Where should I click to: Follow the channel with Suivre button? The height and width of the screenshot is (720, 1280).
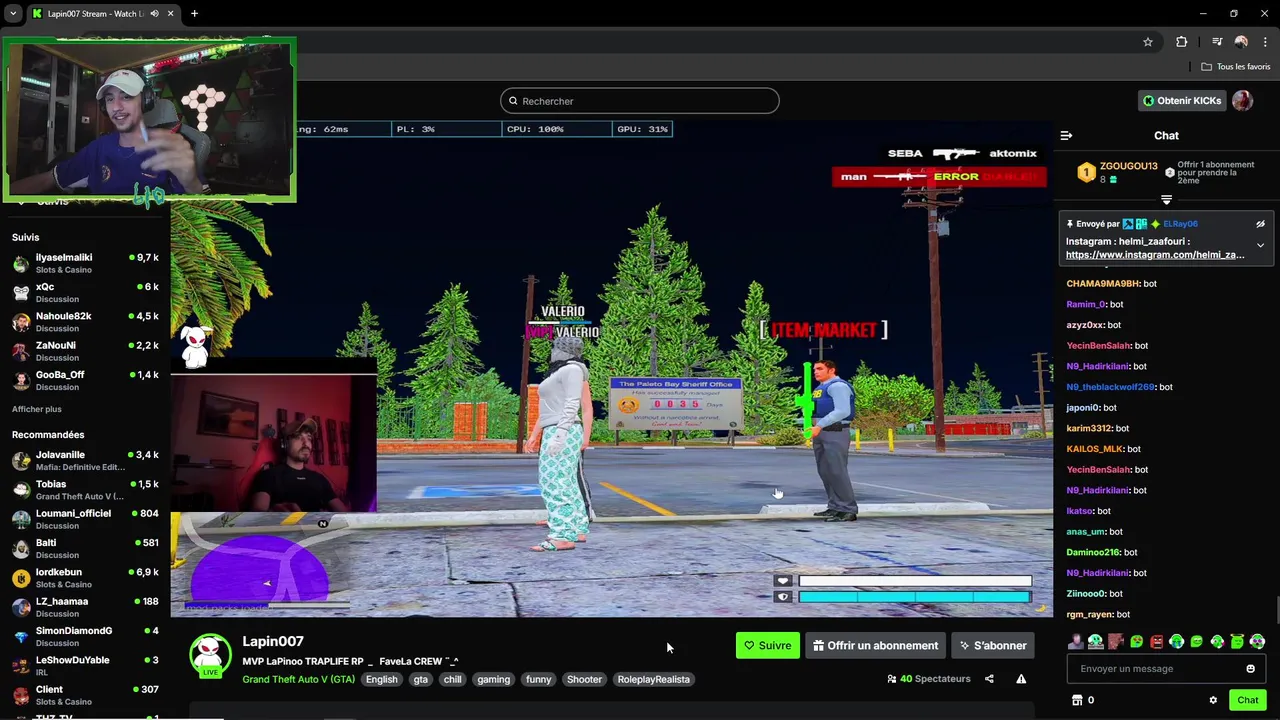(x=767, y=646)
